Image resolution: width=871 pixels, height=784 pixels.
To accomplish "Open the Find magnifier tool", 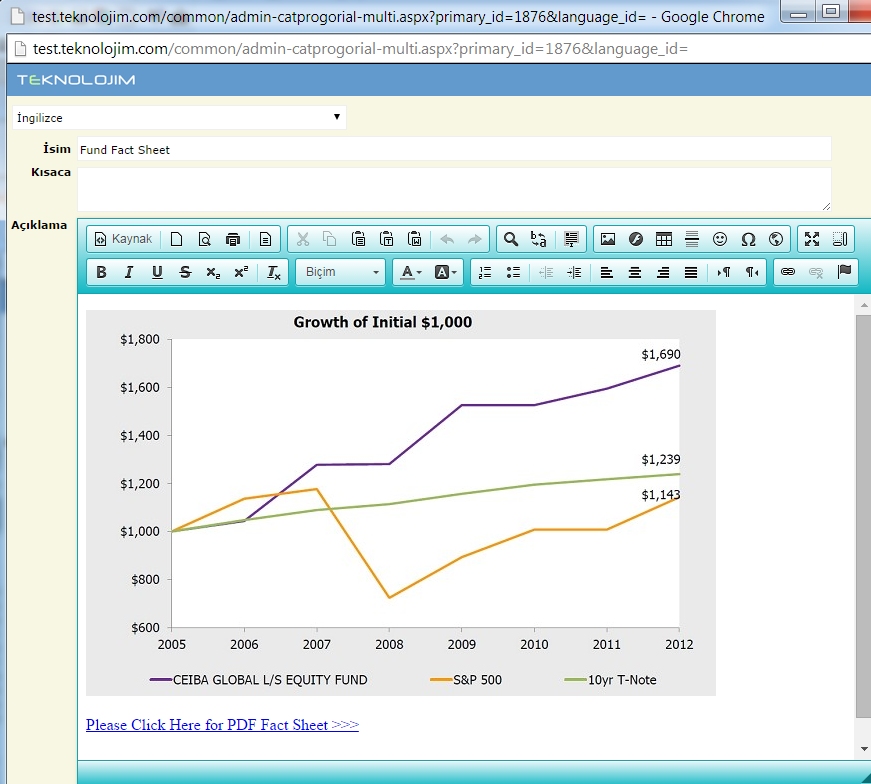I will [511, 239].
